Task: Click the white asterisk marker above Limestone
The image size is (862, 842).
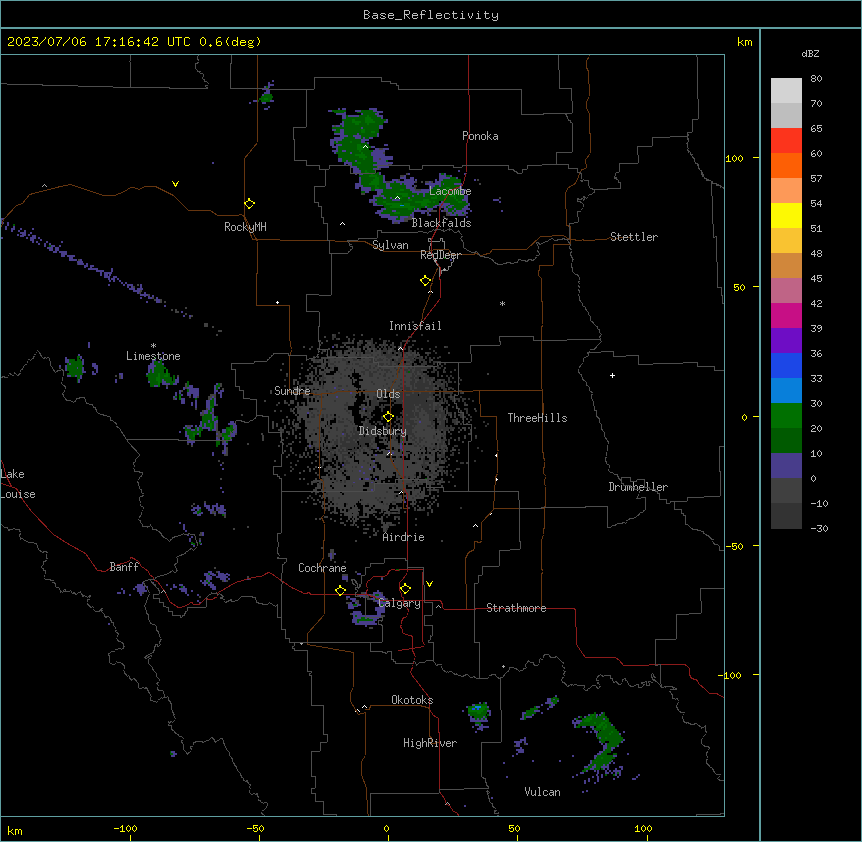Action: tap(153, 346)
